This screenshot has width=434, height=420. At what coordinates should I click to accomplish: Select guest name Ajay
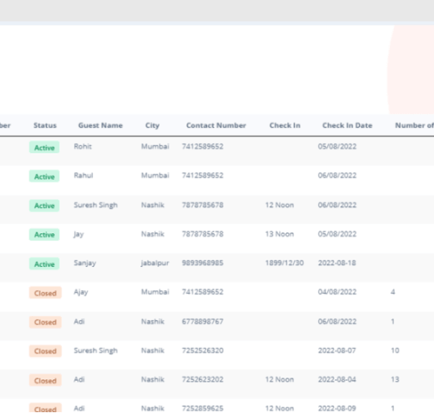tap(81, 292)
